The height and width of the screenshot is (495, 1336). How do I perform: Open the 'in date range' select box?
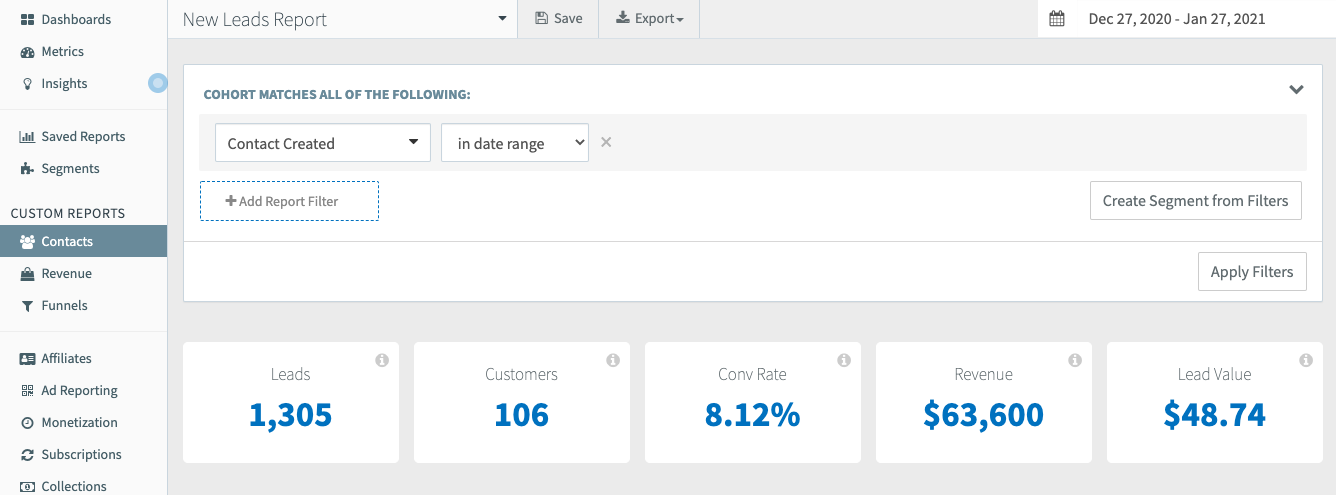tap(515, 143)
